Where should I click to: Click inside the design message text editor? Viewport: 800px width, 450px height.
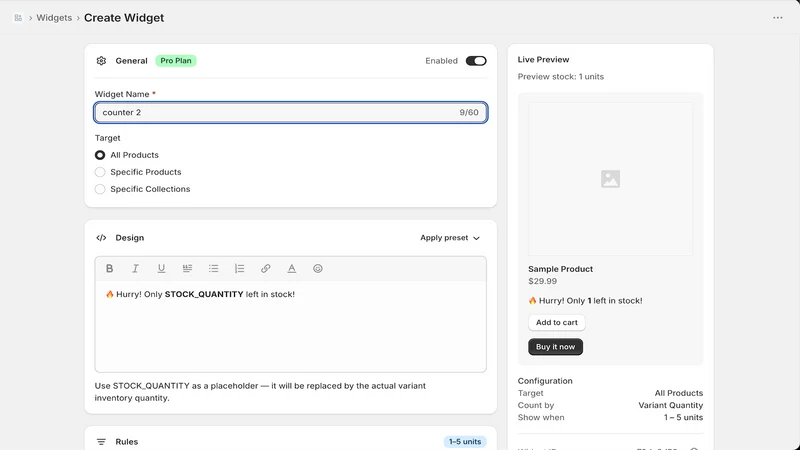pos(291,327)
